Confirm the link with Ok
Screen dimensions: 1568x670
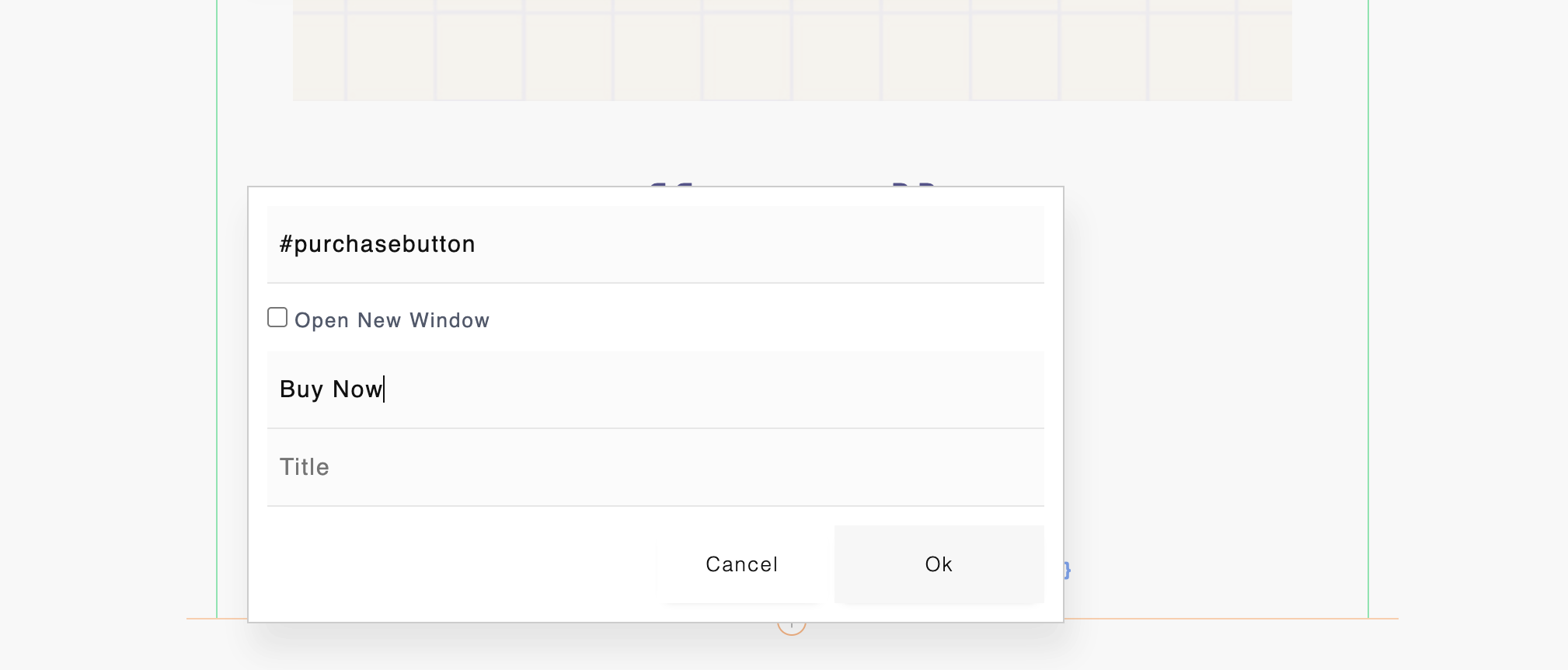pos(939,564)
